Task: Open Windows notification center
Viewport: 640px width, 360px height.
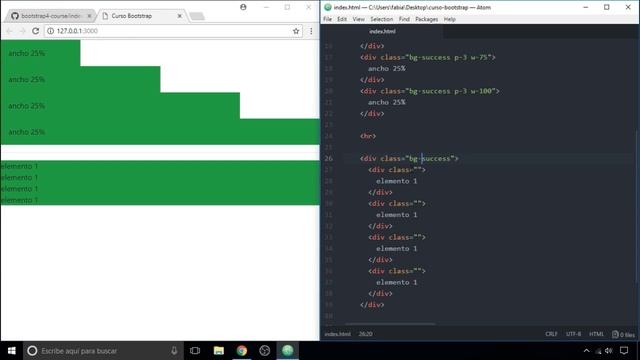Action: point(624,351)
